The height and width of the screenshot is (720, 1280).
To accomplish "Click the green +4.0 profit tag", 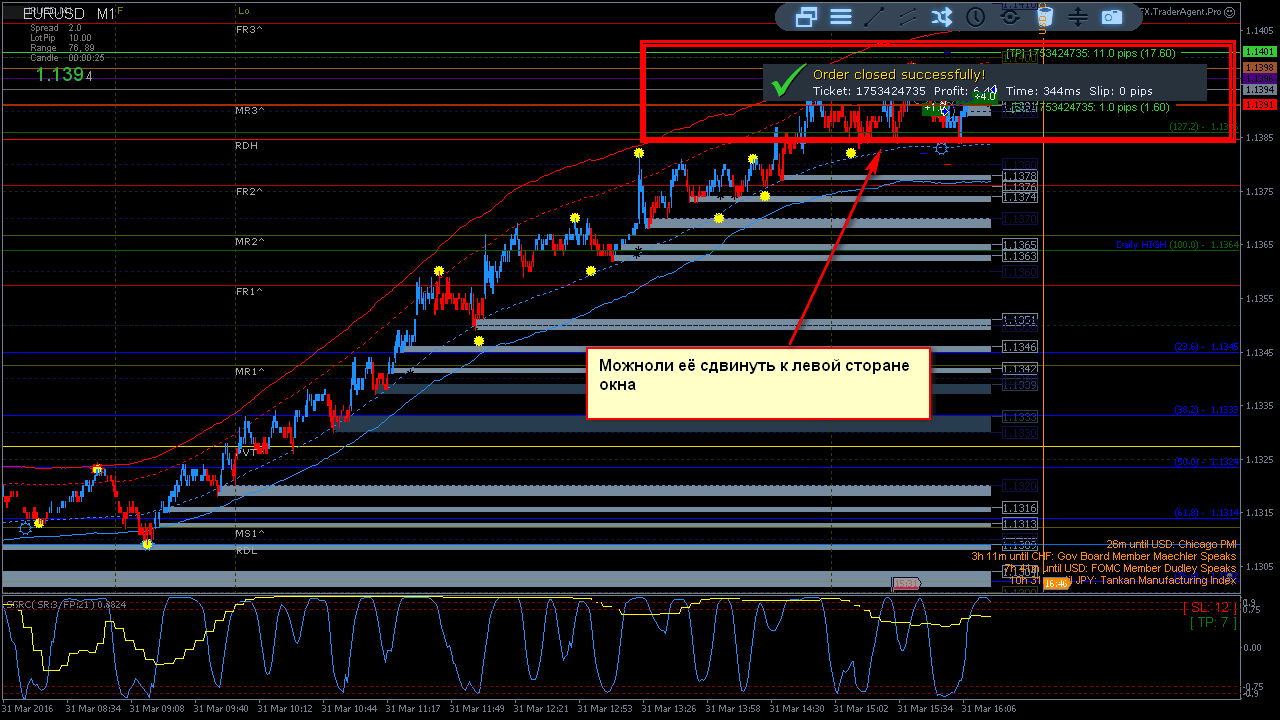I will [x=984, y=96].
